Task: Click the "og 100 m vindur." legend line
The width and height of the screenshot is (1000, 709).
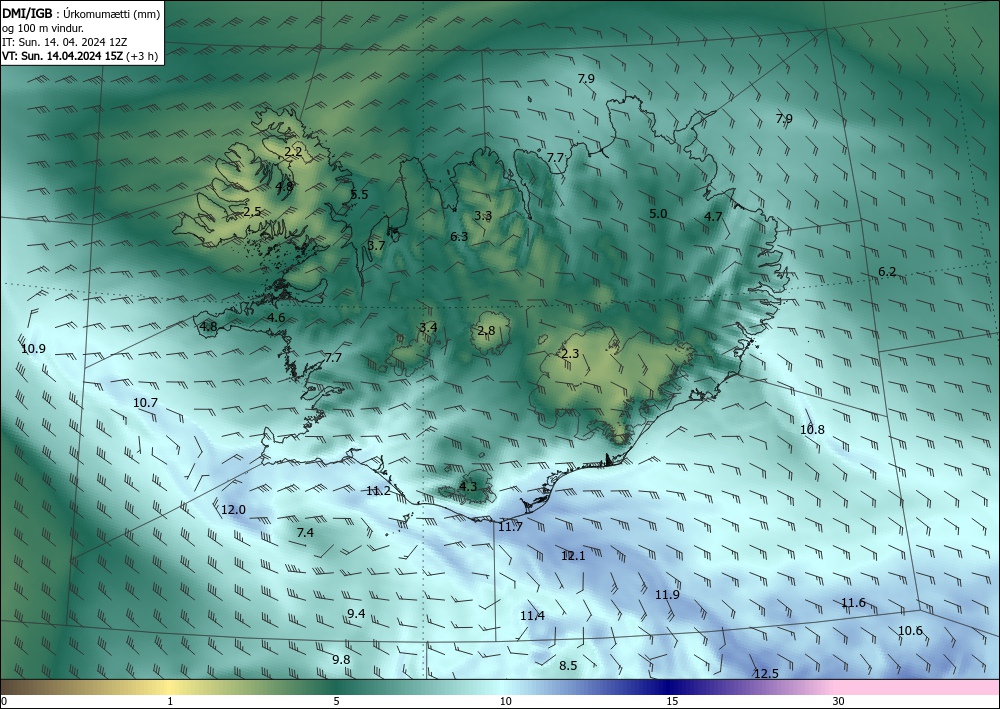Action: pyautogui.click(x=43, y=28)
